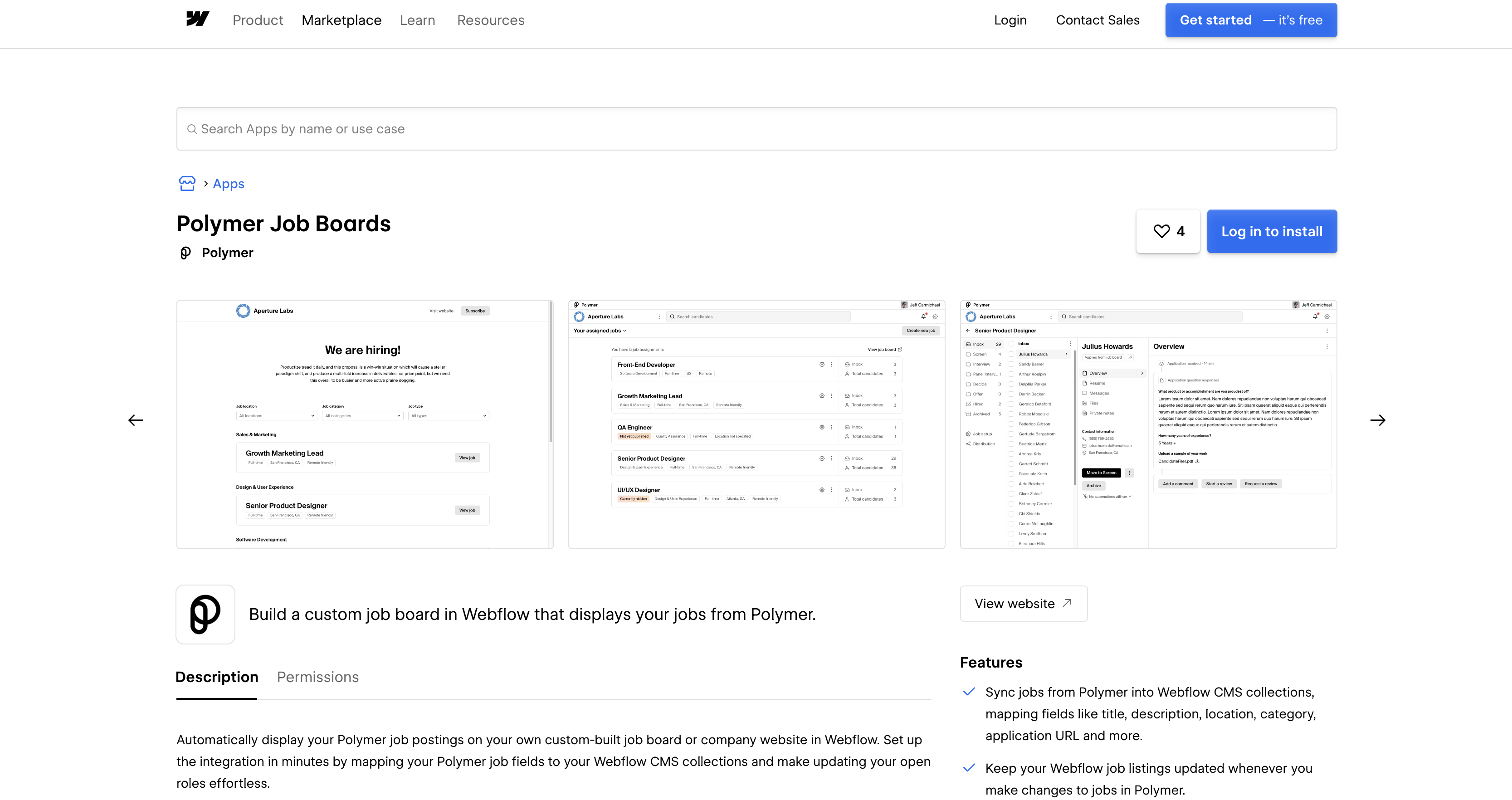Click Log in to install button

tap(1272, 231)
